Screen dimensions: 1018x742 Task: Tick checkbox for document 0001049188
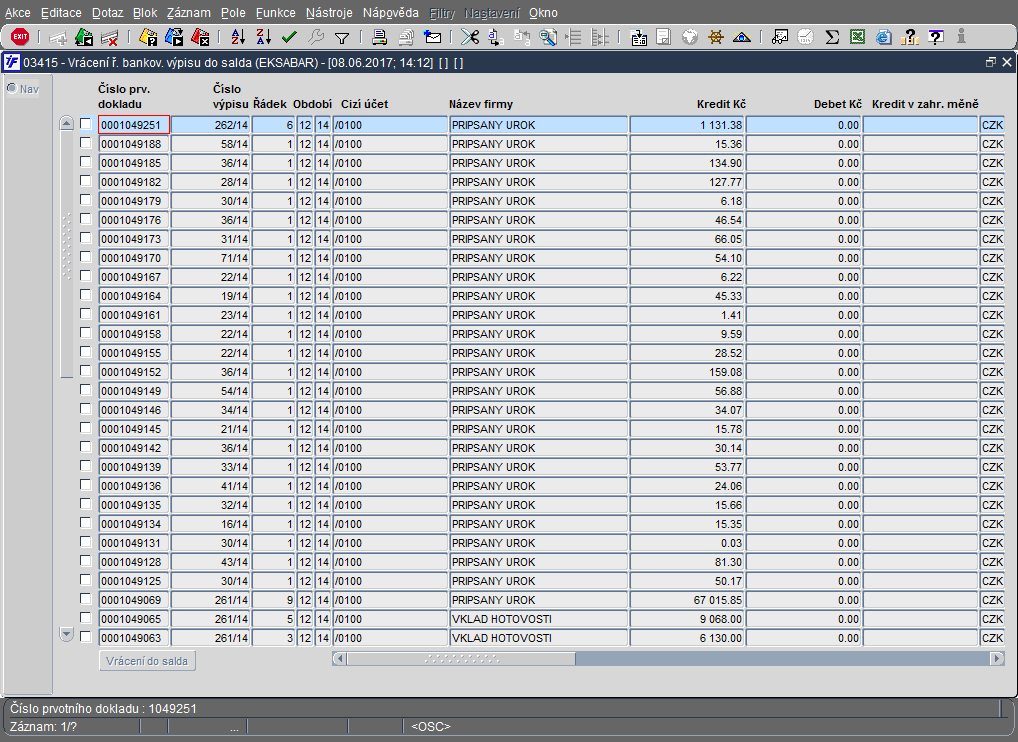pyautogui.click(x=86, y=143)
